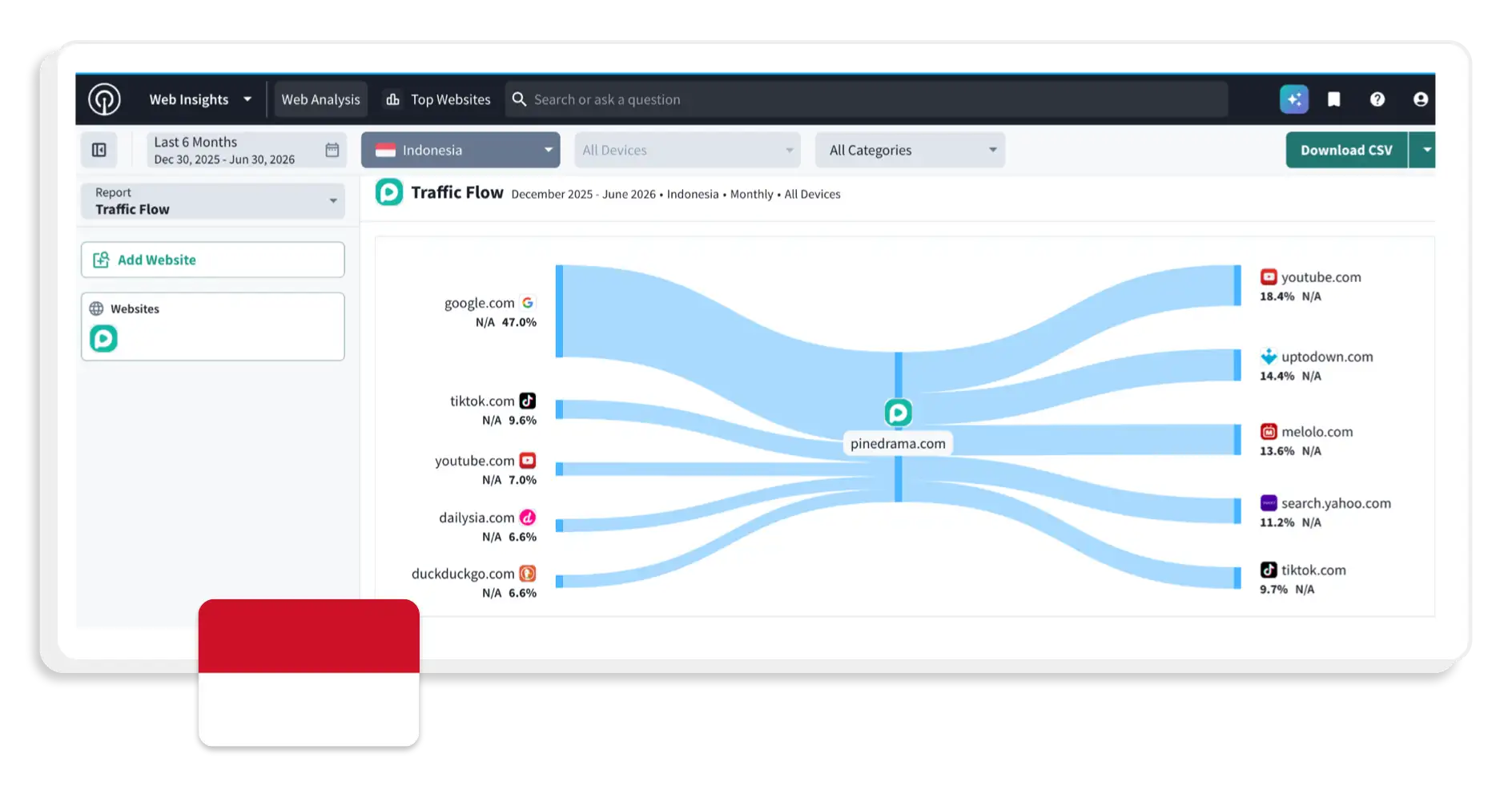Click the search.yahoo.com destination label
The image size is (1512, 798).
coord(1336,503)
